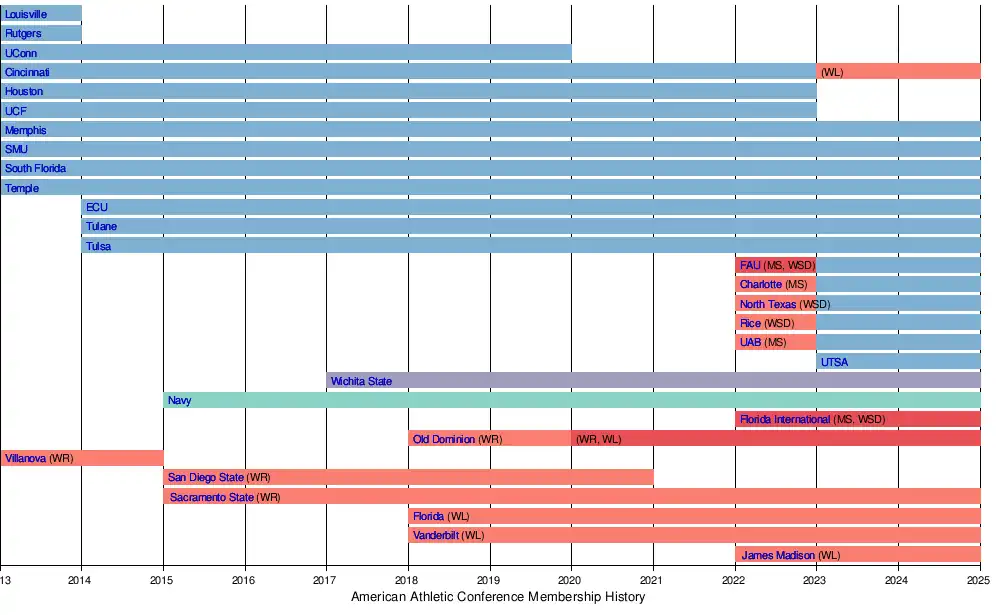Viewport: 1000px width, 615px height.
Task: Open the SMU team link
Action: coord(17,149)
